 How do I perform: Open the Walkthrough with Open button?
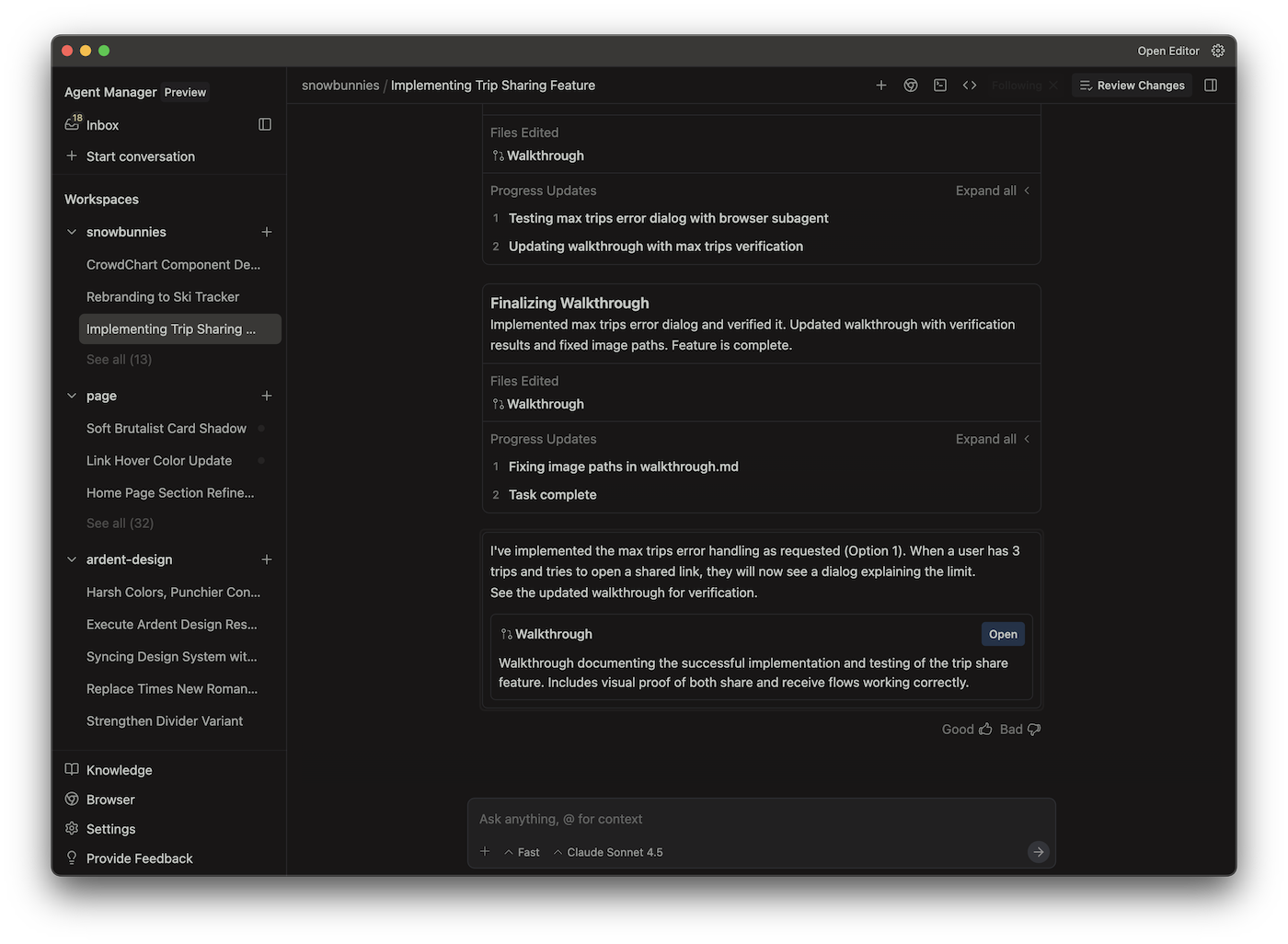[x=1003, y=634]
